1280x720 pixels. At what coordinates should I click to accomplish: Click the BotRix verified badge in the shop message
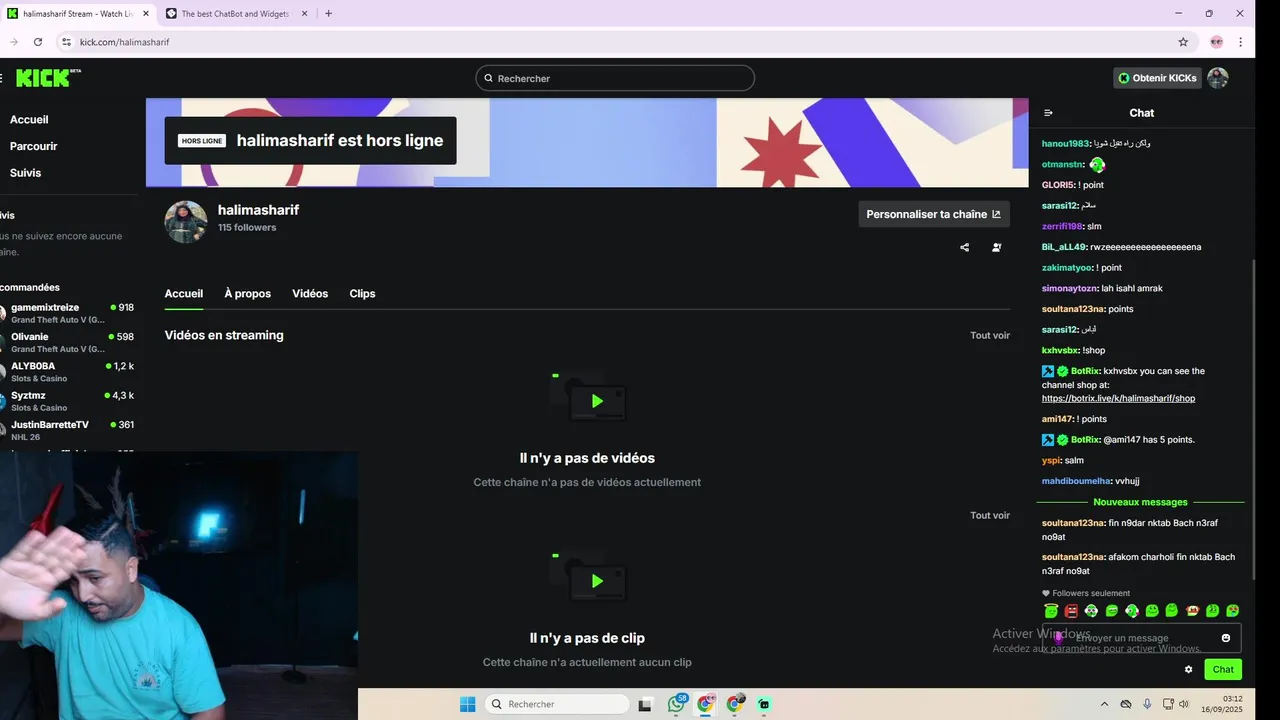click(x=1063, y=371)
